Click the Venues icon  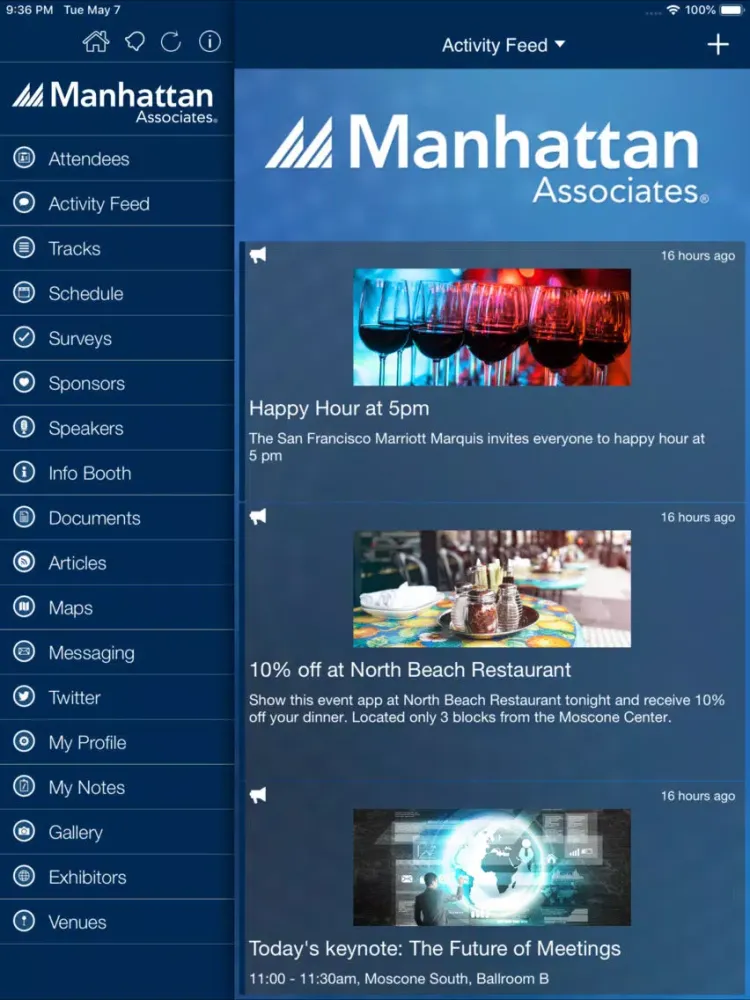(x=24, y=921)
